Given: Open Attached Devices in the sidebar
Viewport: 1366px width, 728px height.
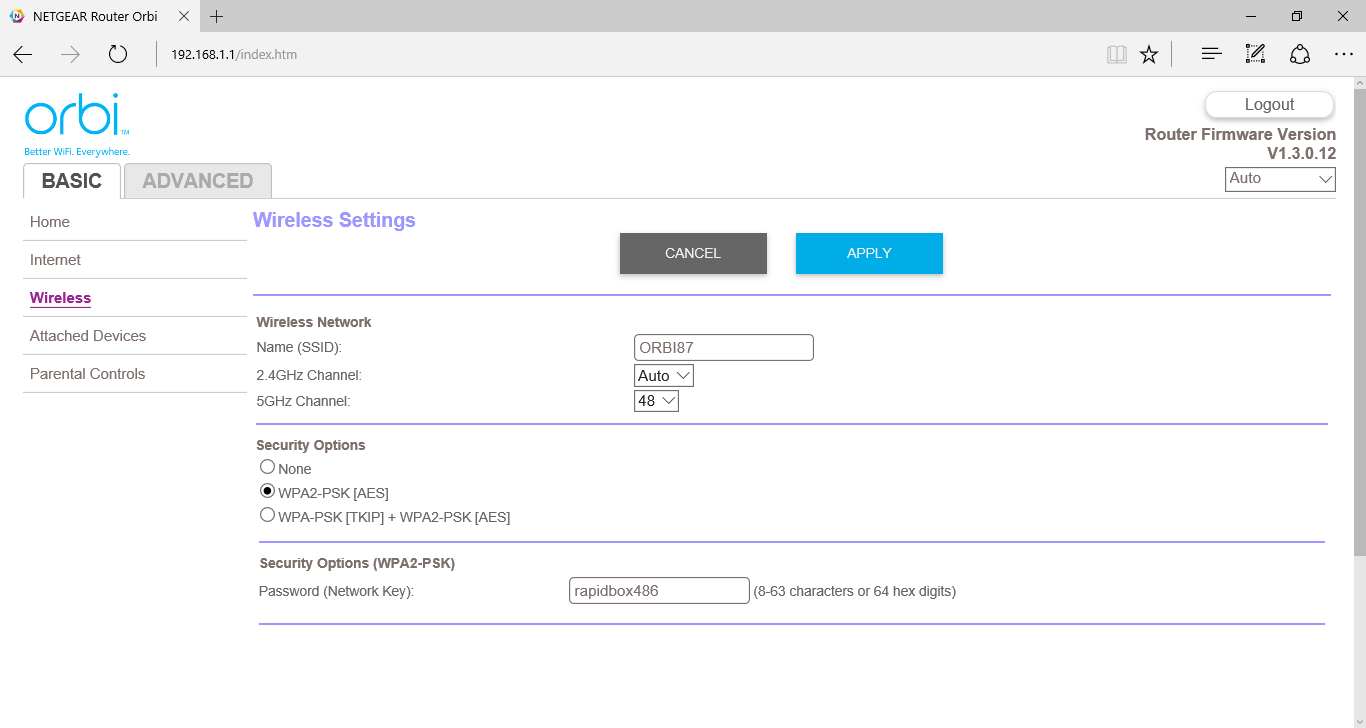Looking at the screenshot, I should click(x=88, y=336).
